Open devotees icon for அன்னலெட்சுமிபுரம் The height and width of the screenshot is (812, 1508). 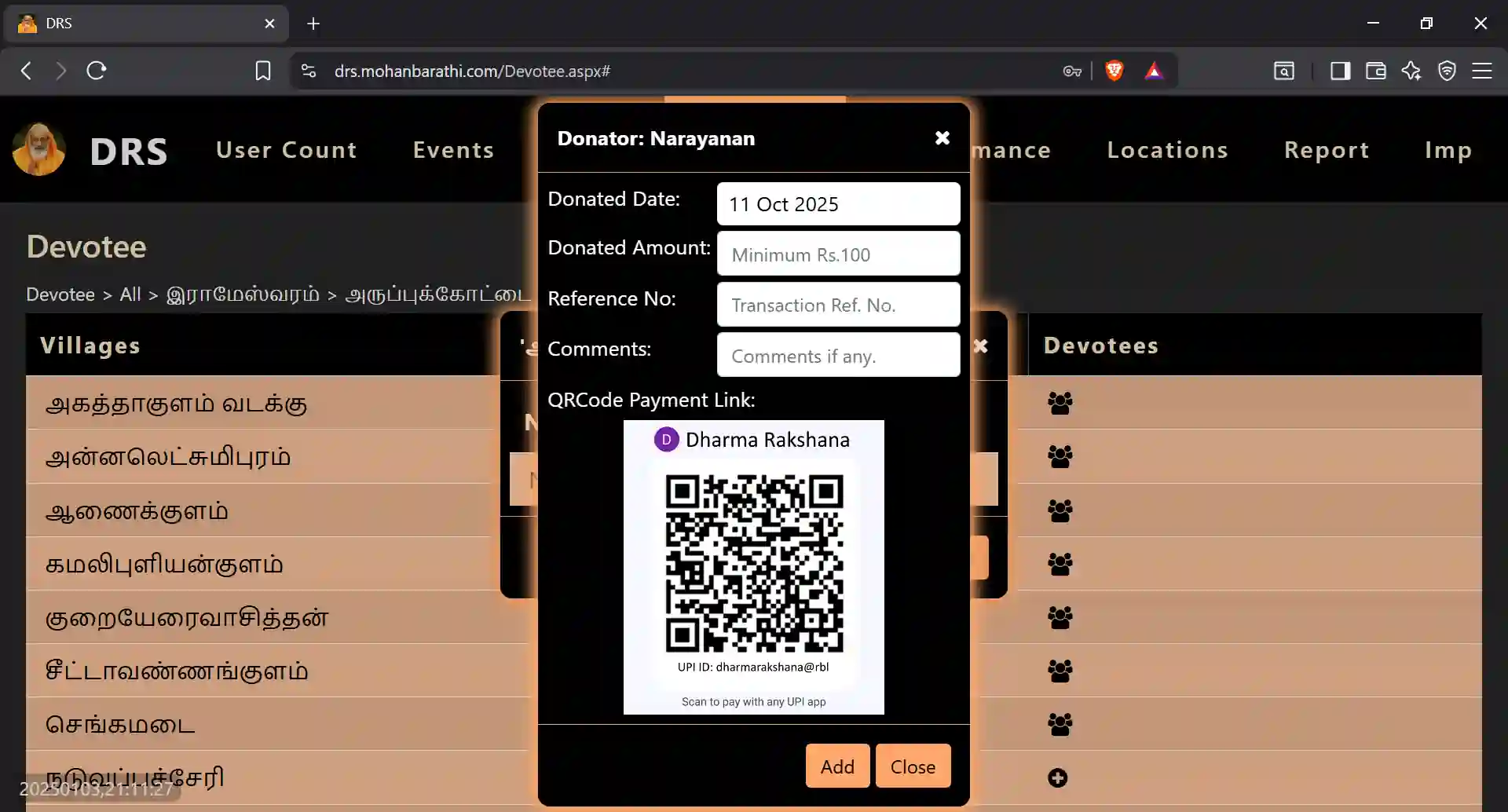tap(1060, 456)
